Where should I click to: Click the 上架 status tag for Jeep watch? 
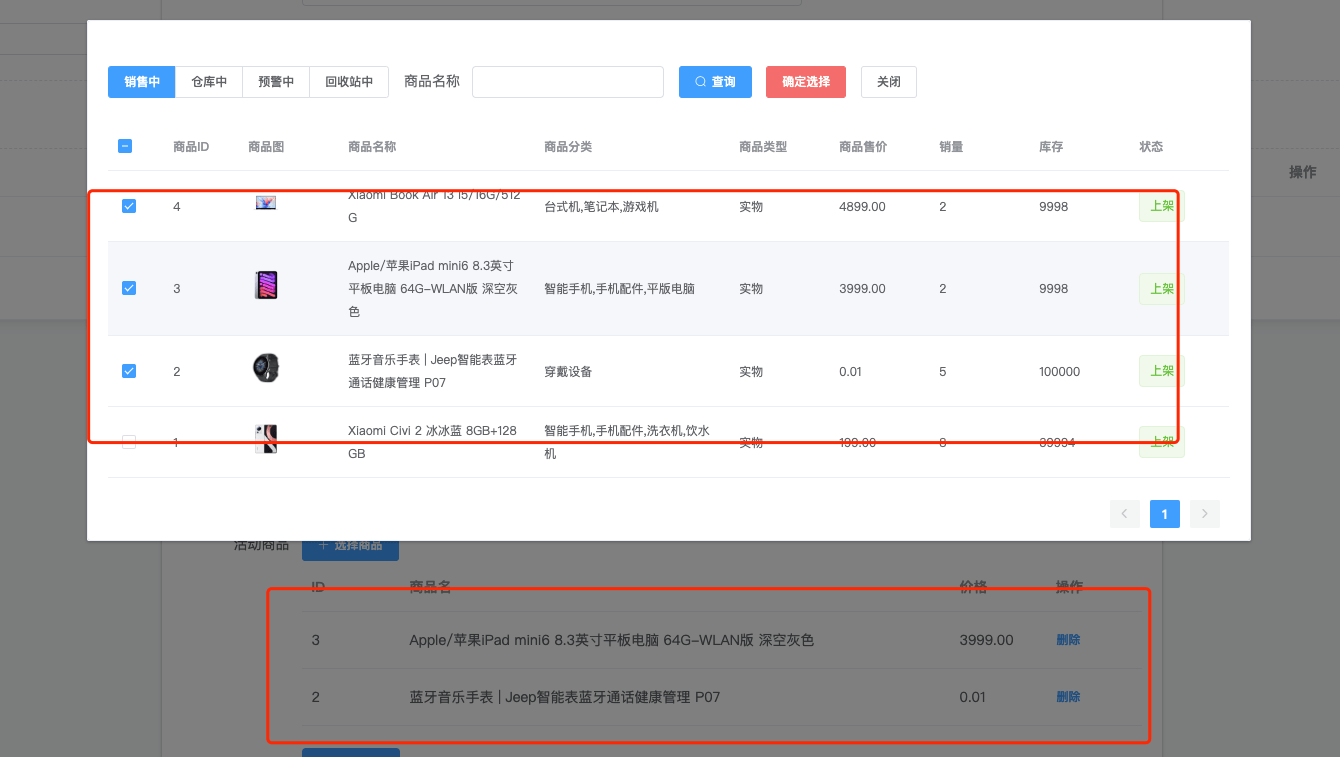pos(1162,371)
